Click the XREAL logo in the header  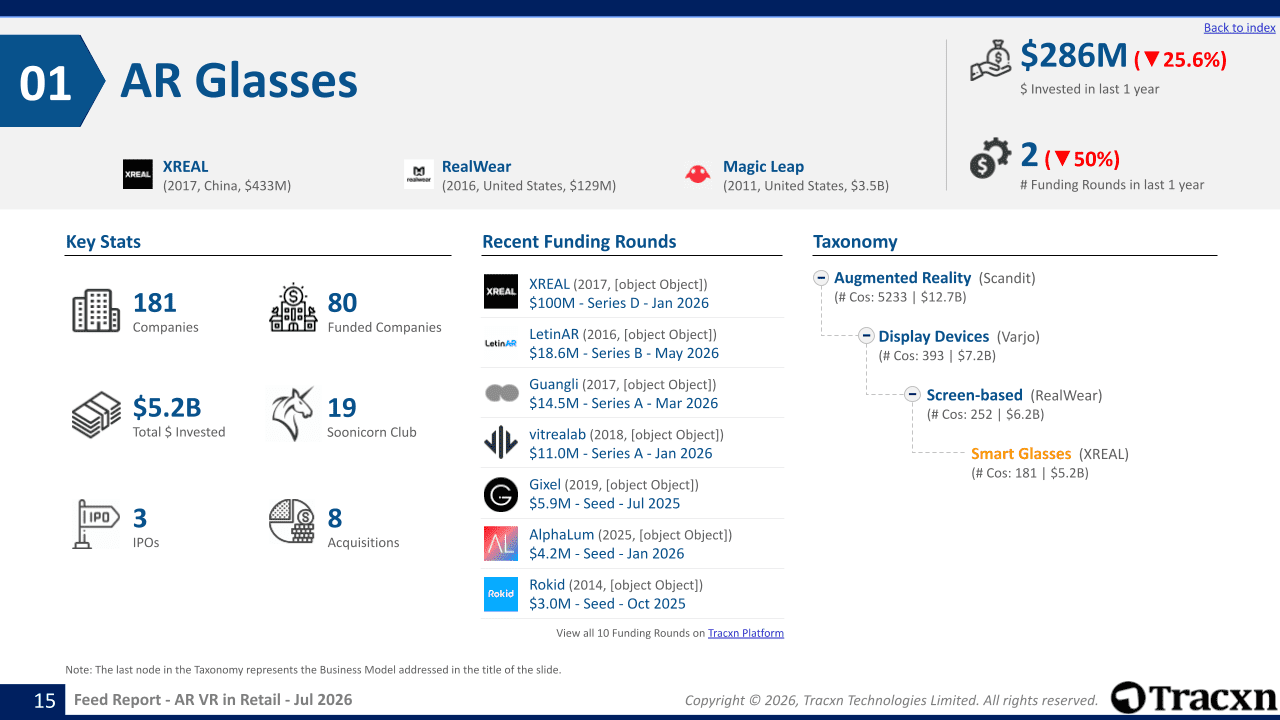click(138, 174)
